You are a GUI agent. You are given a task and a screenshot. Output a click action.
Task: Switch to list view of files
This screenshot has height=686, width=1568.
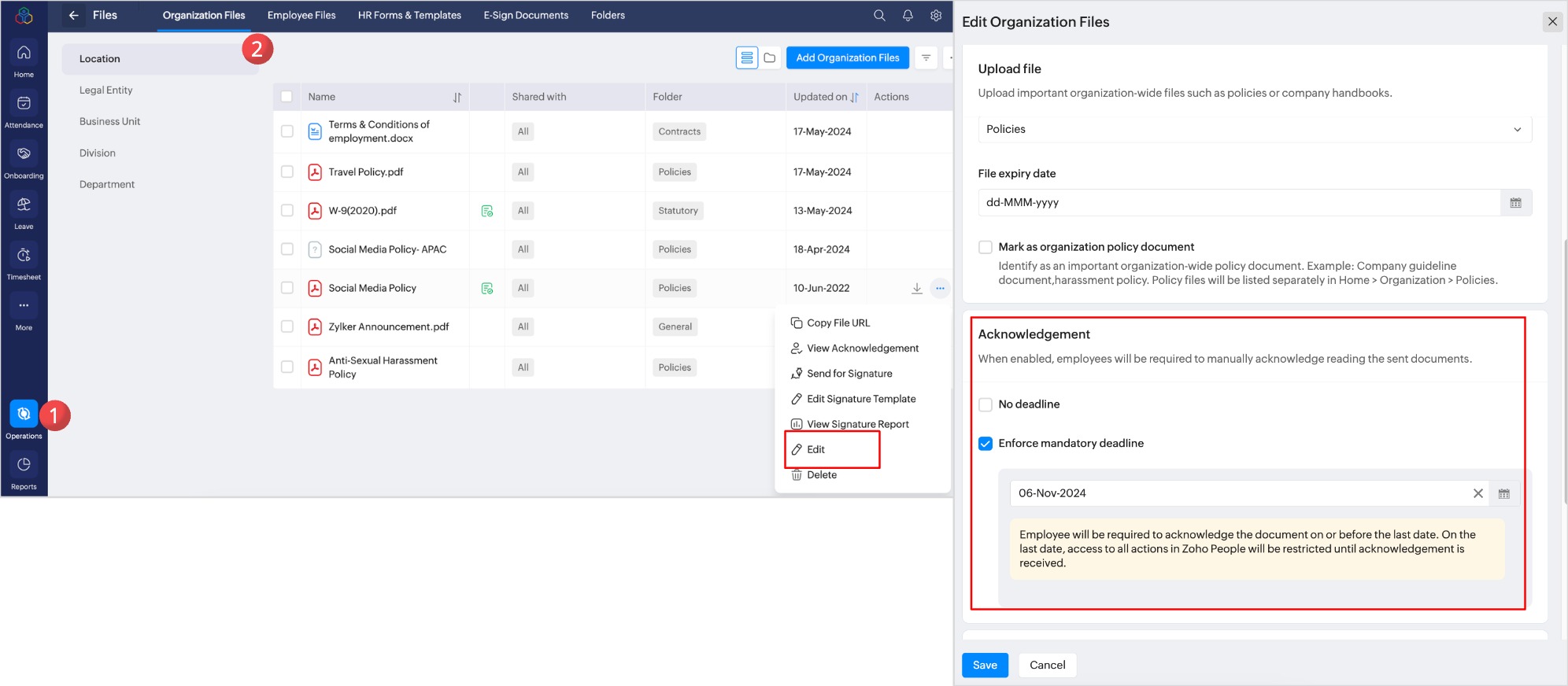[747, 57]
